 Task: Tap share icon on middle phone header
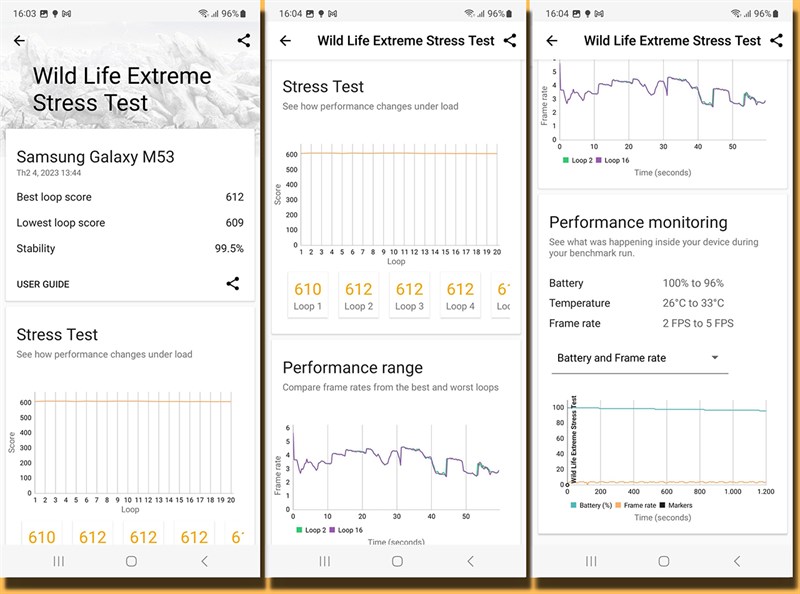(510, 41)
